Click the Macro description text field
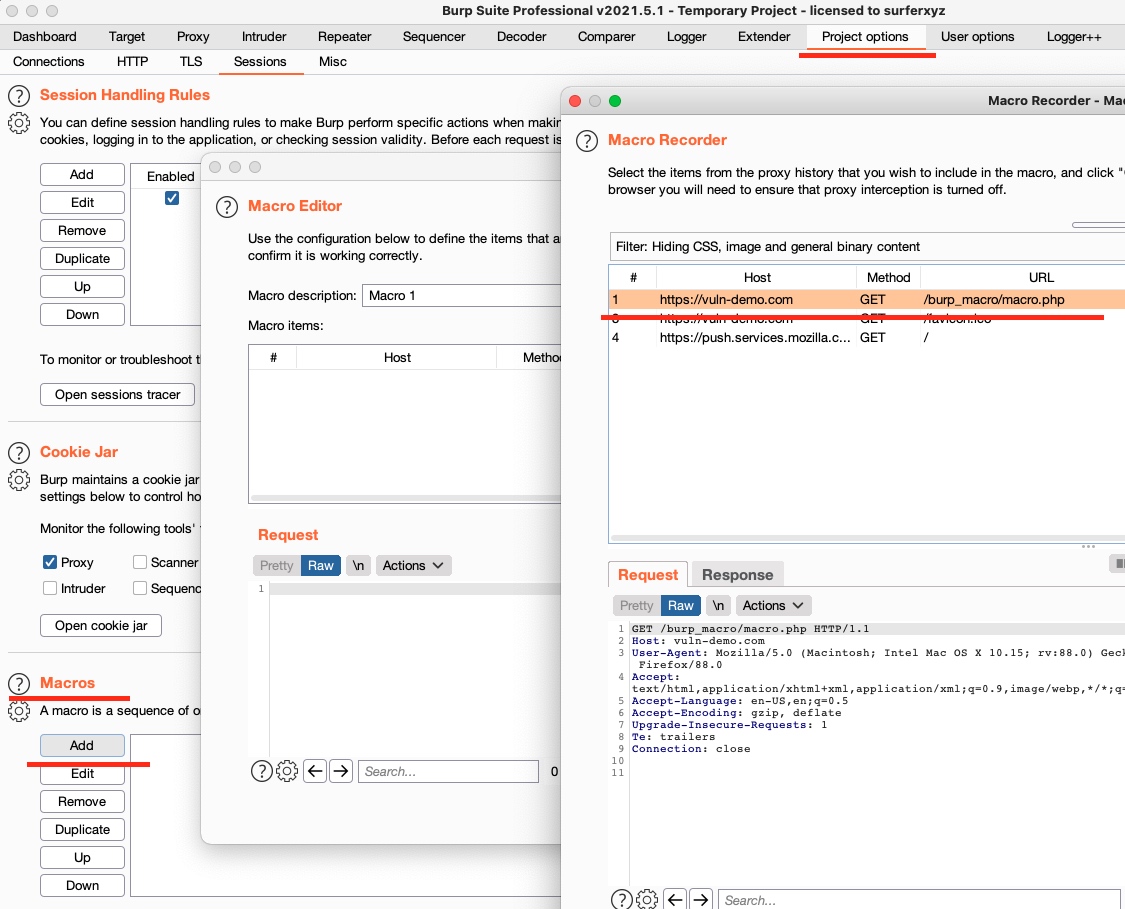 (x=461, y=296)
